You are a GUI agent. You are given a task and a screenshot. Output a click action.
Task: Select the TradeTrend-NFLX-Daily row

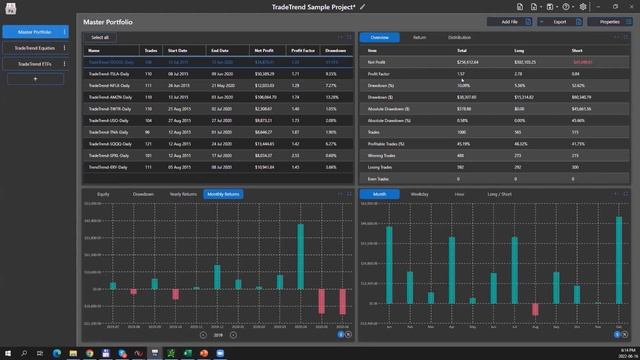218,86
